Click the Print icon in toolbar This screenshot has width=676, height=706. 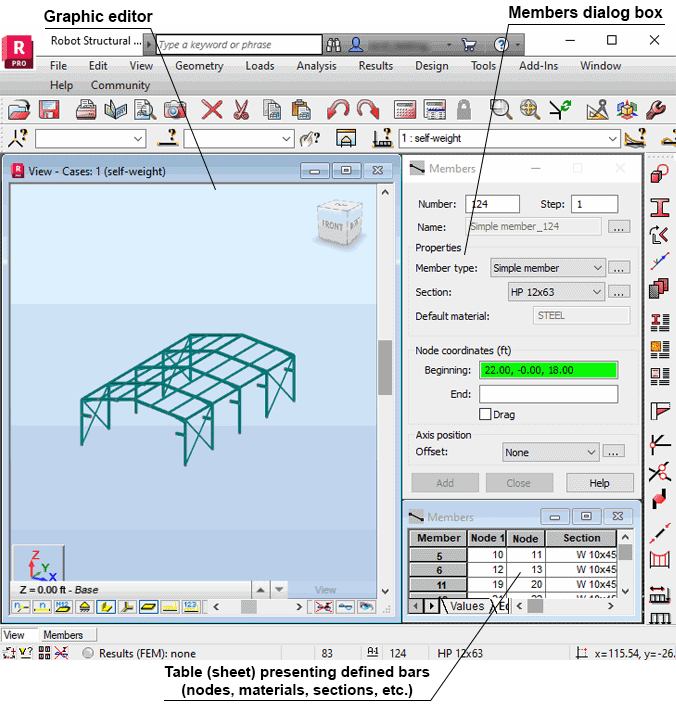pos(86,109)
